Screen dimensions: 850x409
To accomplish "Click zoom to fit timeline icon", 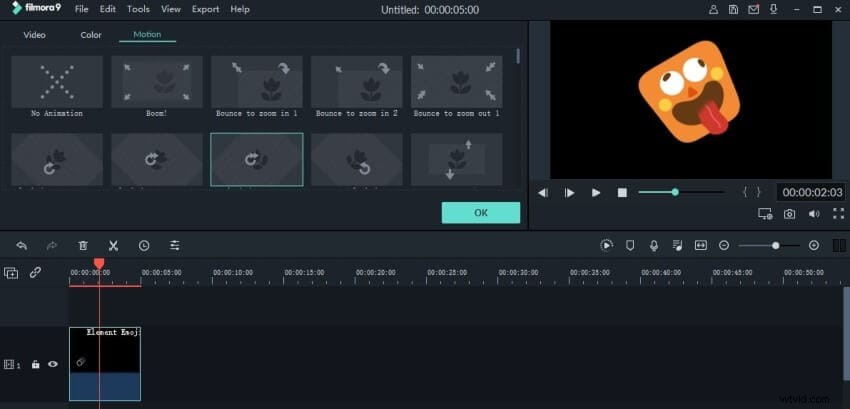I will (701, 245).
